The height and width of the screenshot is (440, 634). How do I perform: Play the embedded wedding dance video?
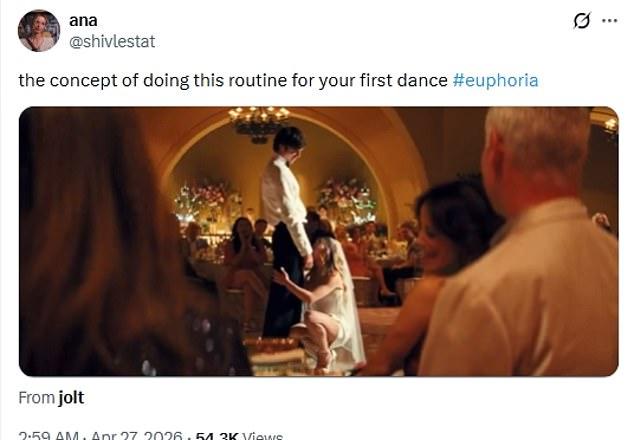(x=318, y=241)
